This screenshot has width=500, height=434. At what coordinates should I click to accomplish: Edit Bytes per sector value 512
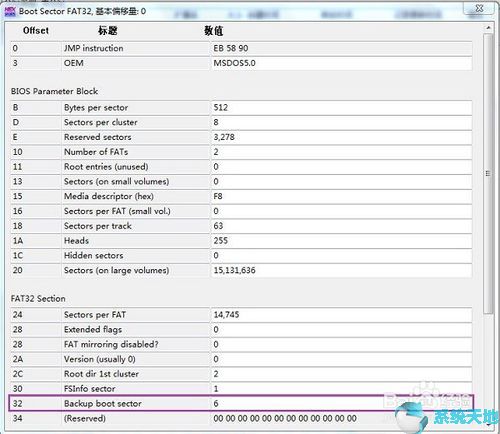click(x=342, y=108)
